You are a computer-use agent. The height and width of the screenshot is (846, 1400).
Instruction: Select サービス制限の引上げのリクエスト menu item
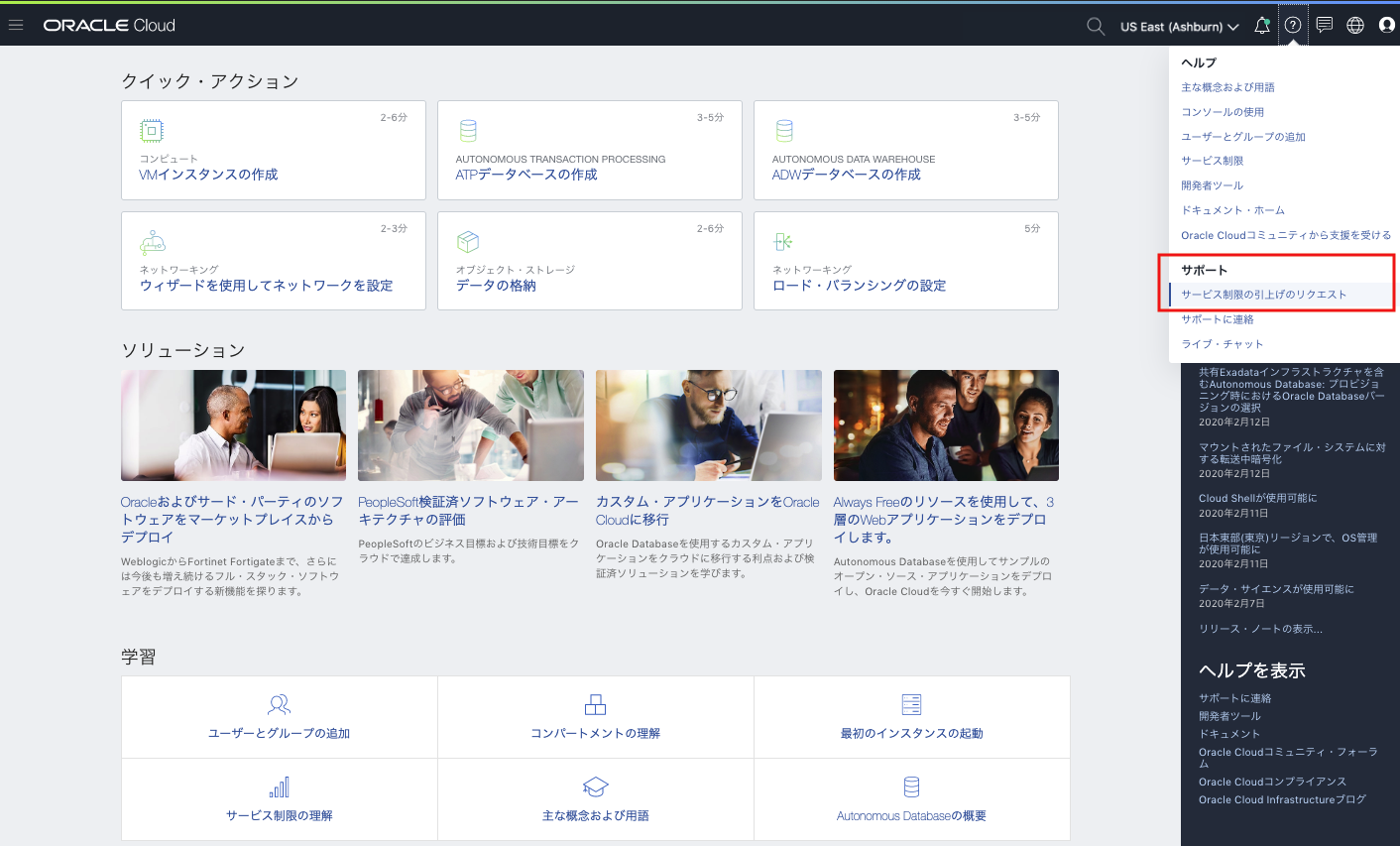point(1264,295)
